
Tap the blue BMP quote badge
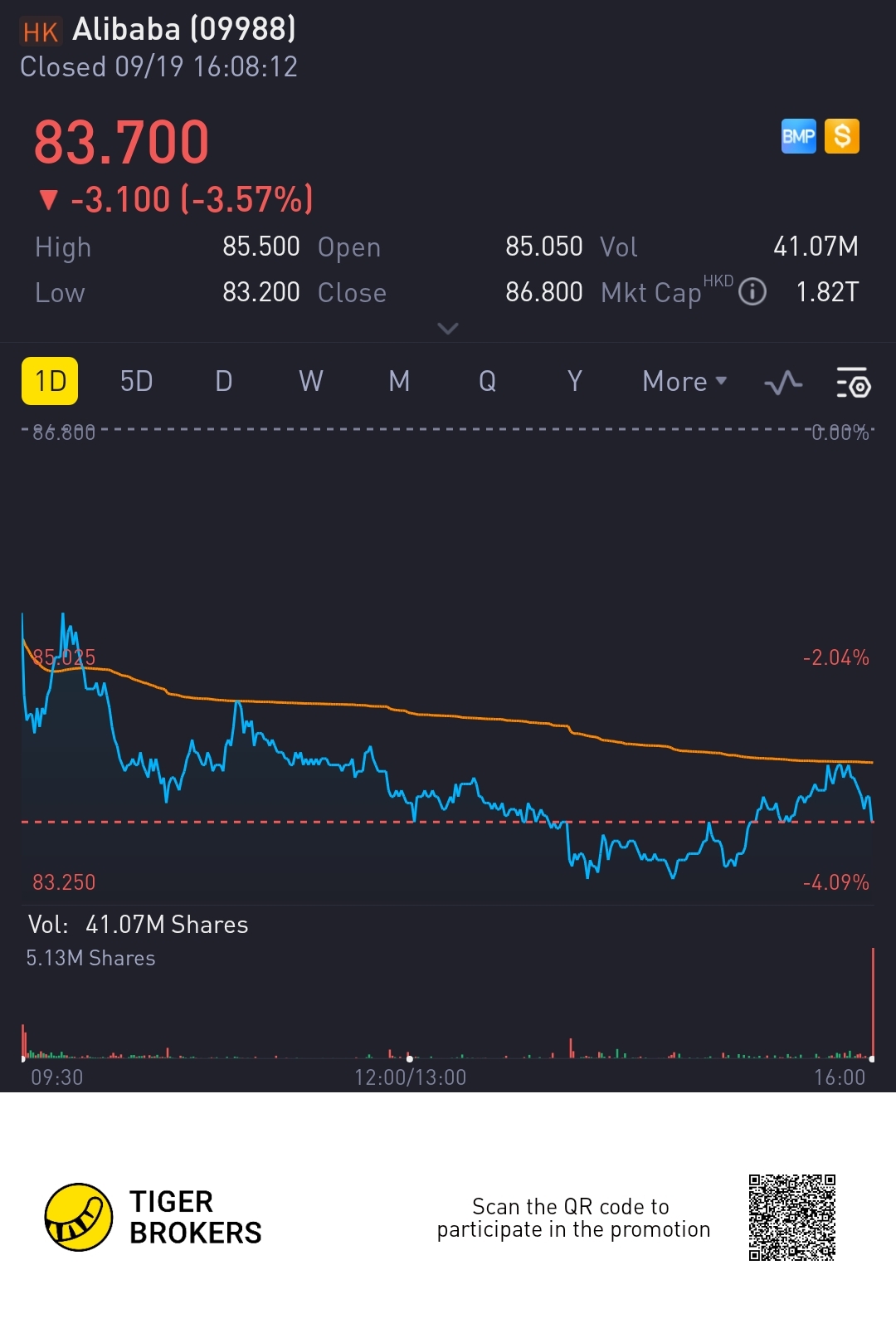[799, 136]
